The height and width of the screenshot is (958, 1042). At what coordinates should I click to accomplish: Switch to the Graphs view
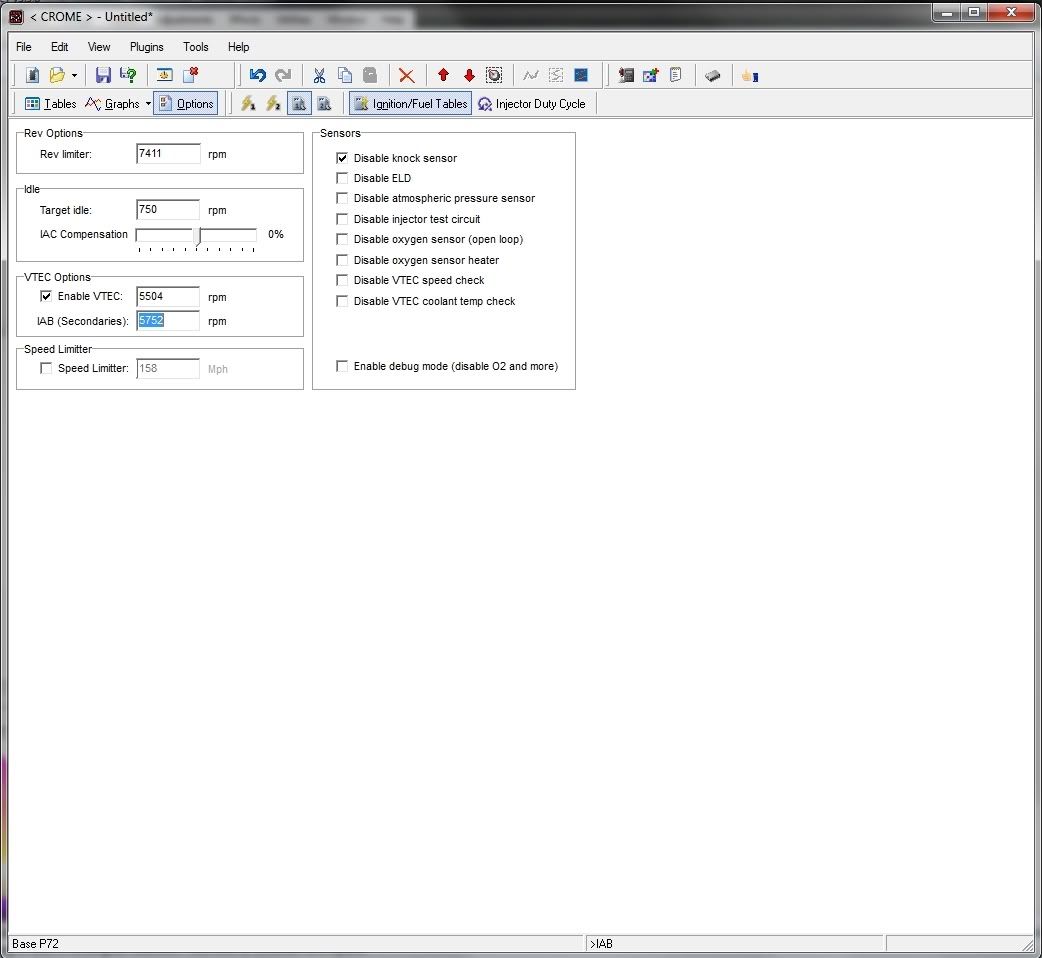pos(112,104)
